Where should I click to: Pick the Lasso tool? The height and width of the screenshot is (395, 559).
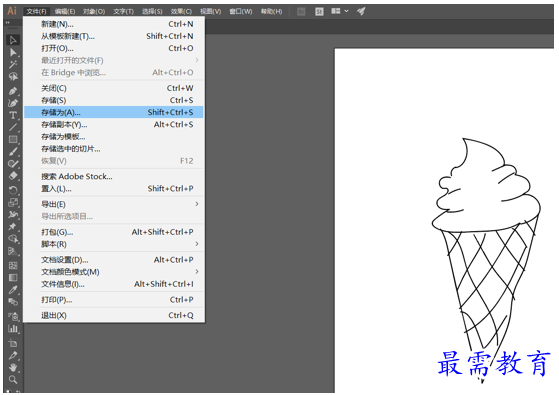coord(13,77)
